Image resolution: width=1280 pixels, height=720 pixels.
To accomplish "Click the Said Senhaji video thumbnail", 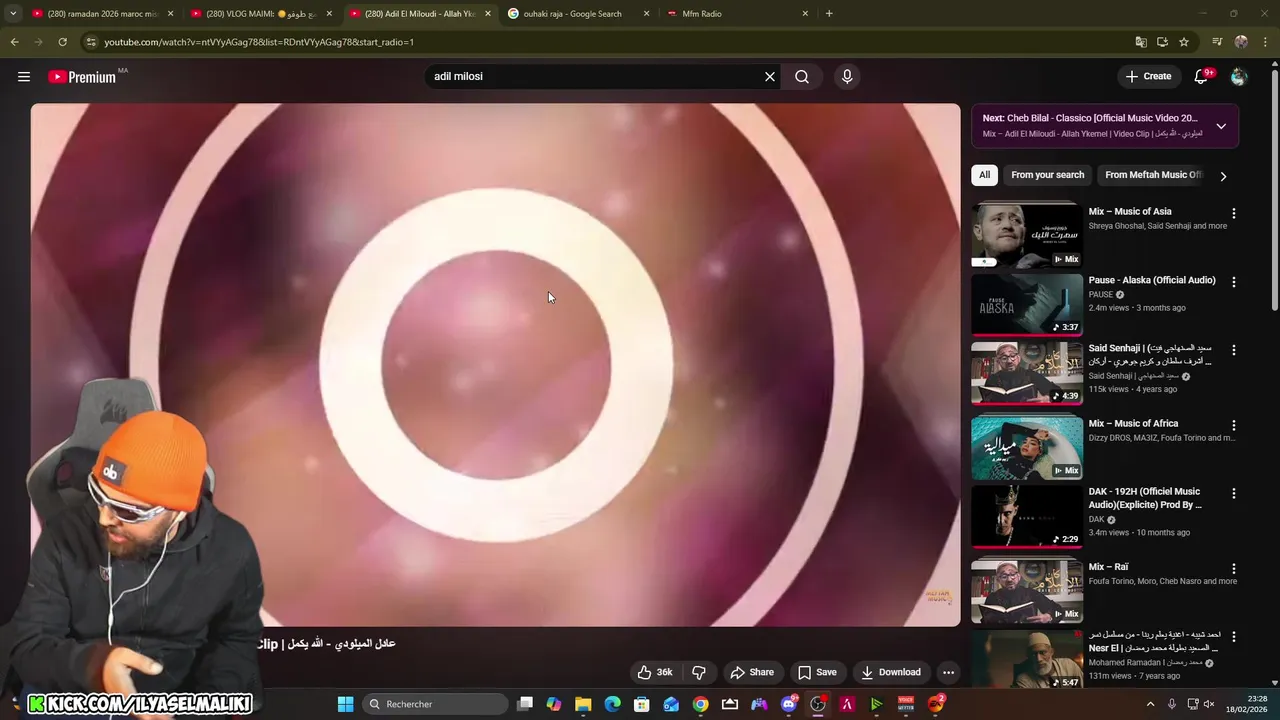I will (x=1027, y=373).
